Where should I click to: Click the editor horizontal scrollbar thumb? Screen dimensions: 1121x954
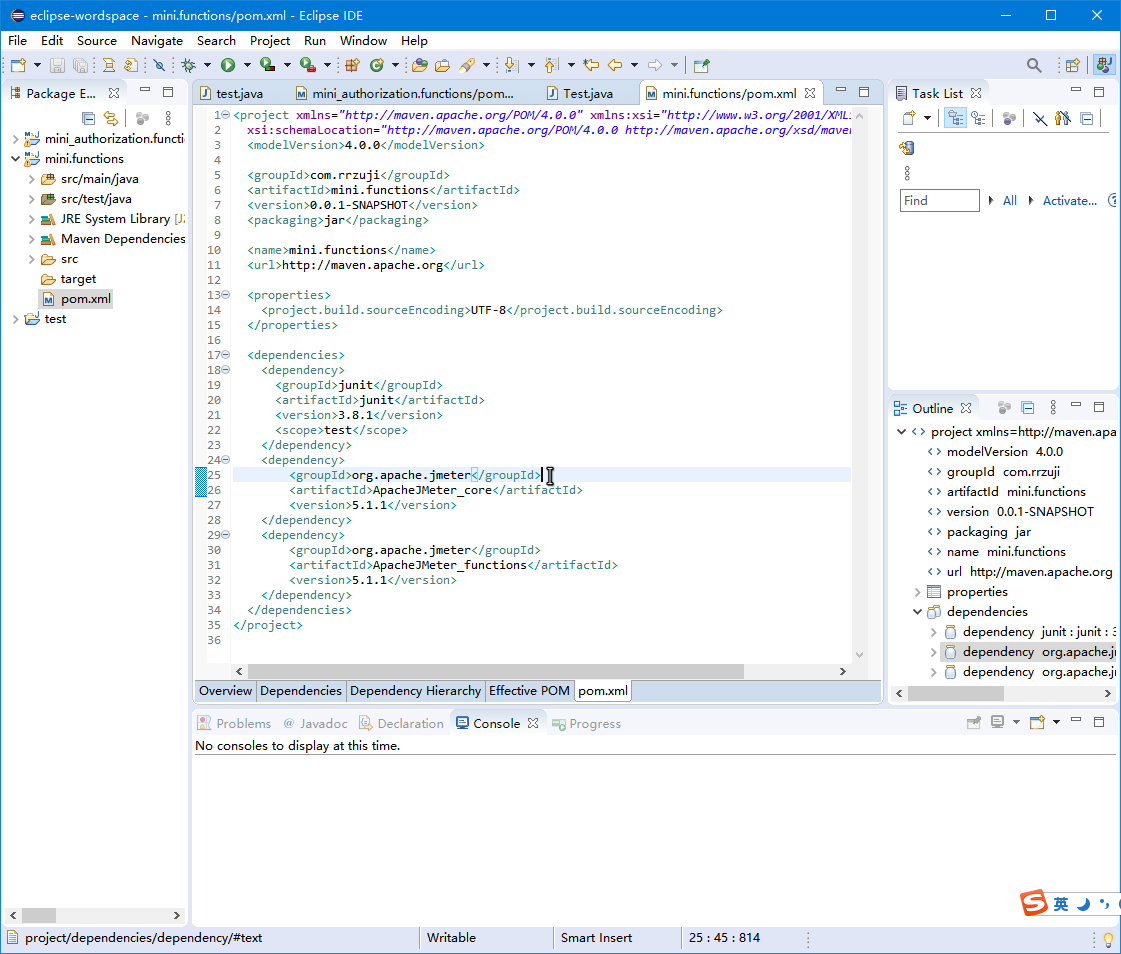click(x=495, y=672)
